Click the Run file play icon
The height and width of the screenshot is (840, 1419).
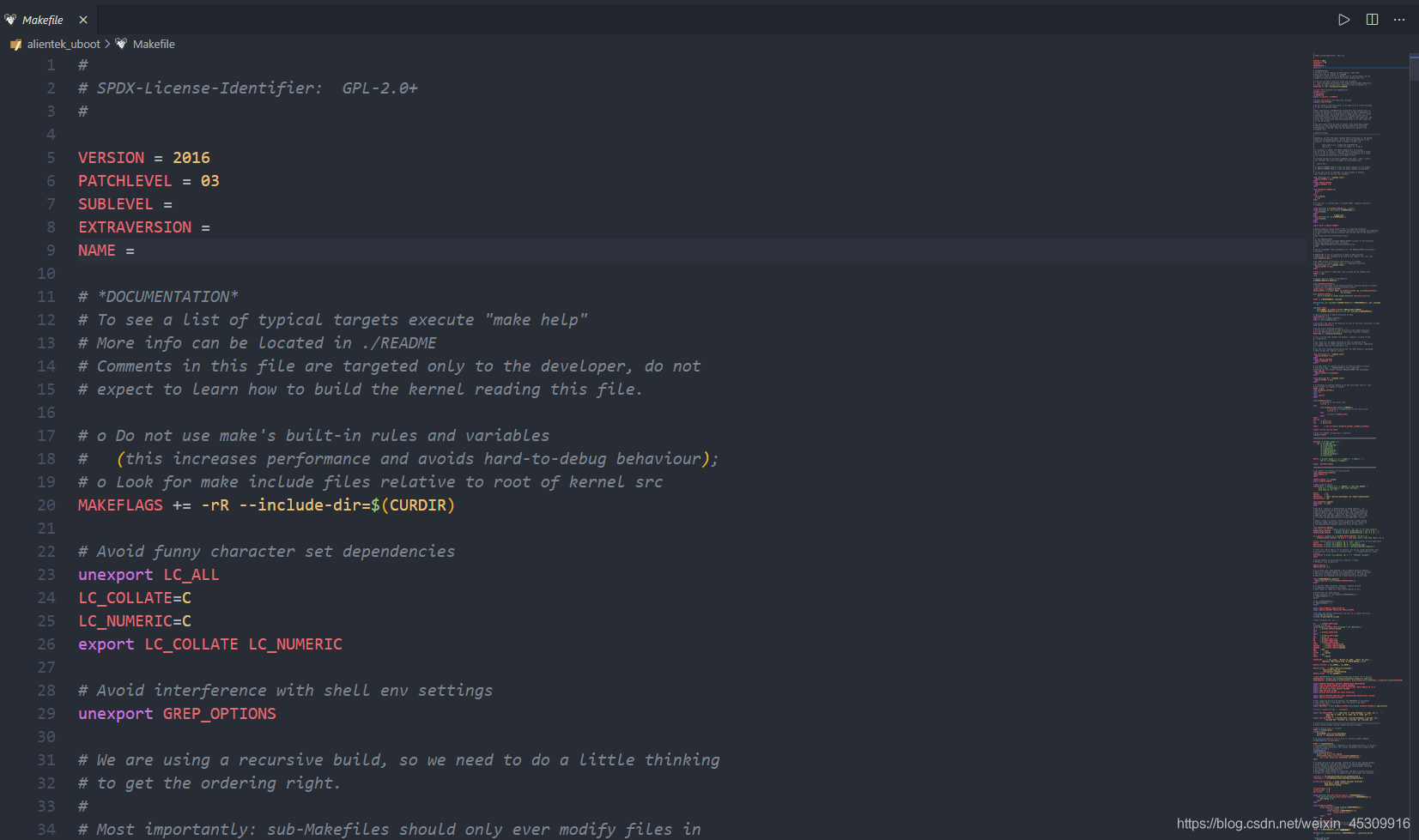[x=1343, y=20]
